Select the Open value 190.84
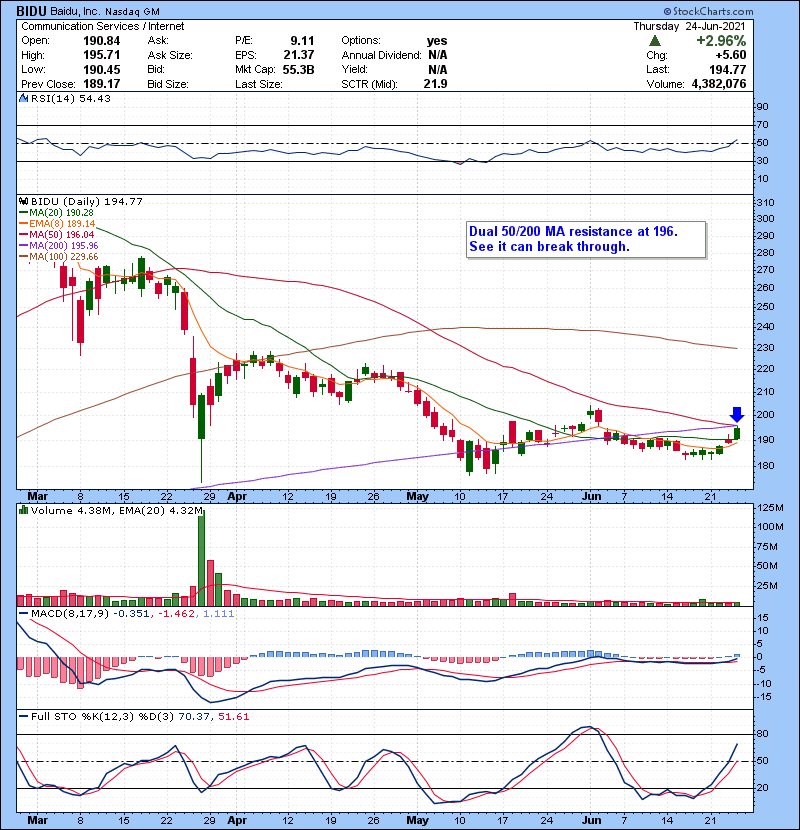This screenshot has height=830, width=800. (x=102, y=41)
